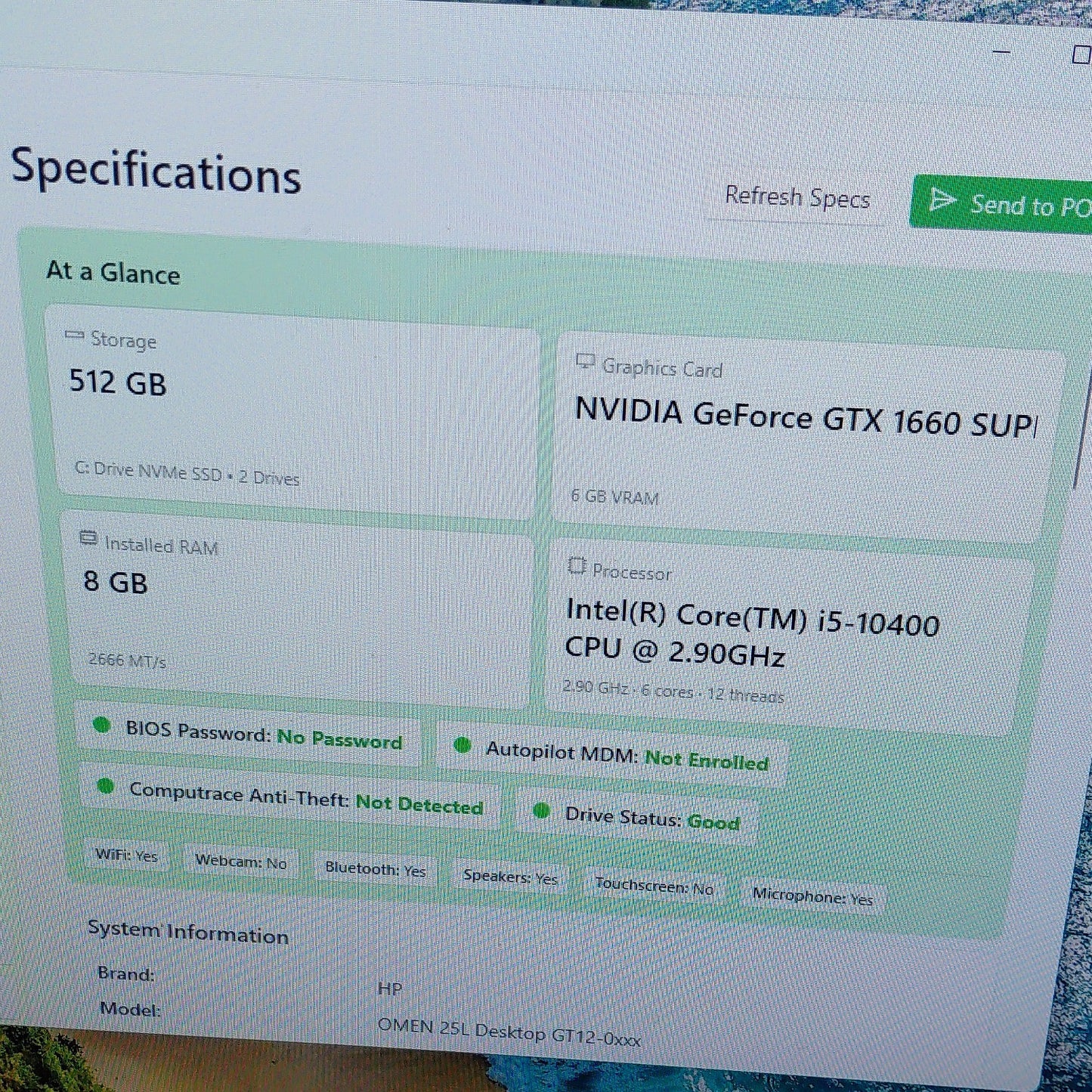Click the 'Brand:' field label

(x=125, y=974)
